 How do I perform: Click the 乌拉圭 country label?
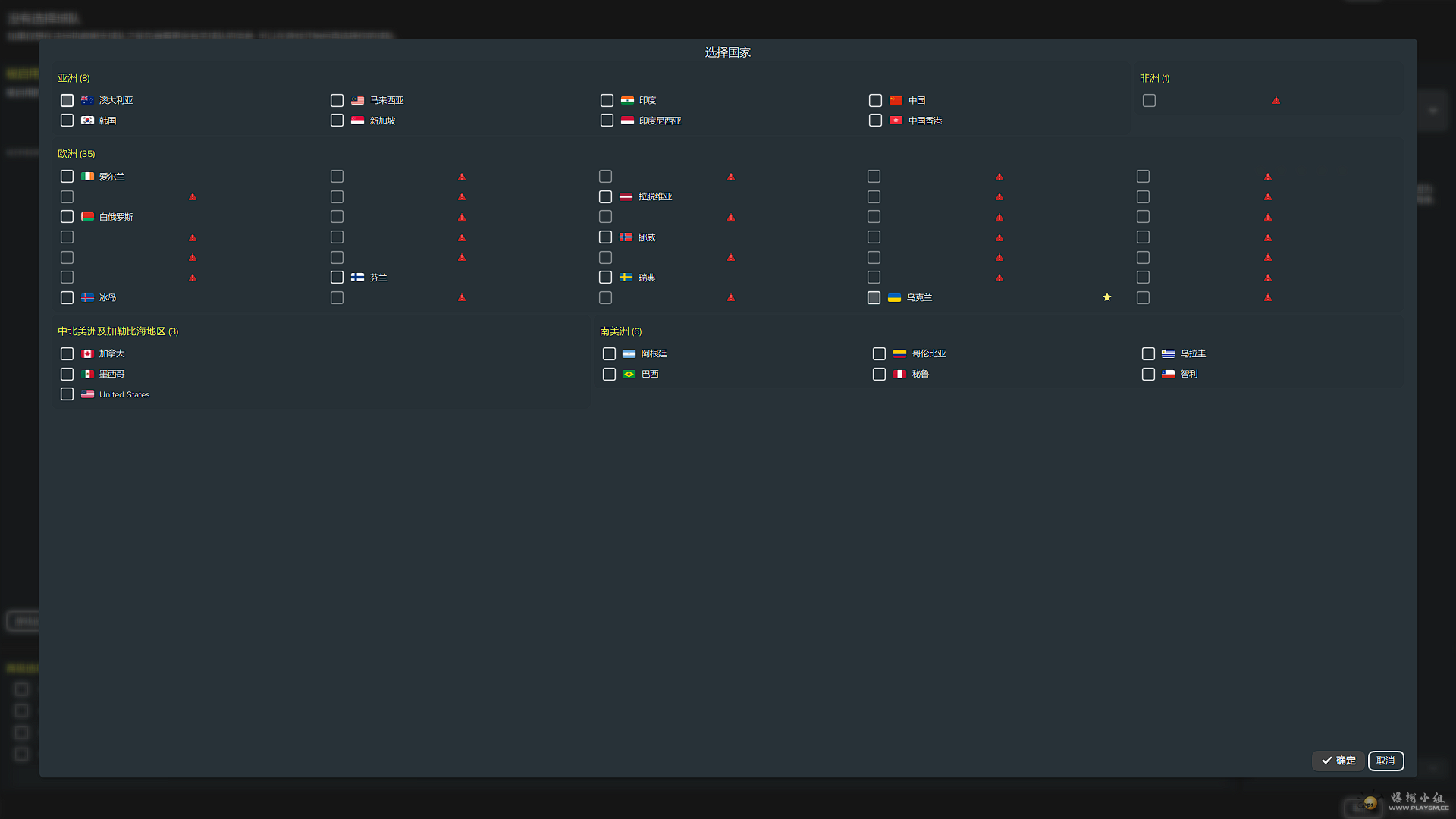coord(1193,354)
